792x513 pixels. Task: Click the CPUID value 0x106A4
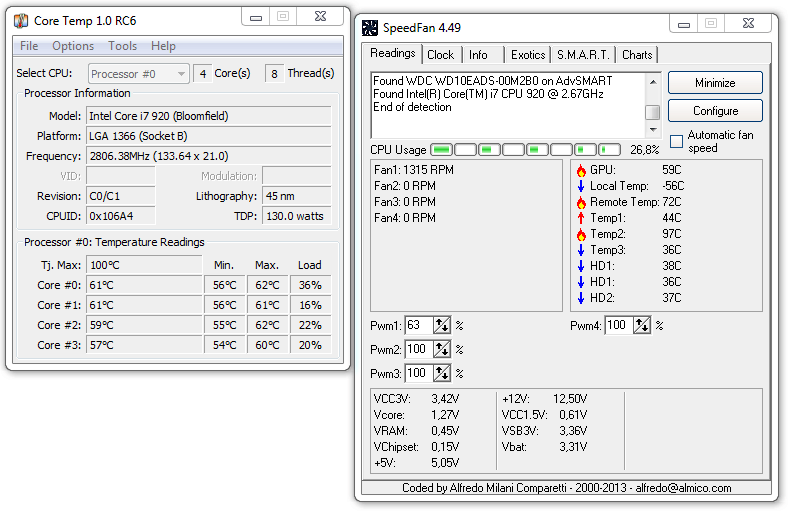[120, 216]
